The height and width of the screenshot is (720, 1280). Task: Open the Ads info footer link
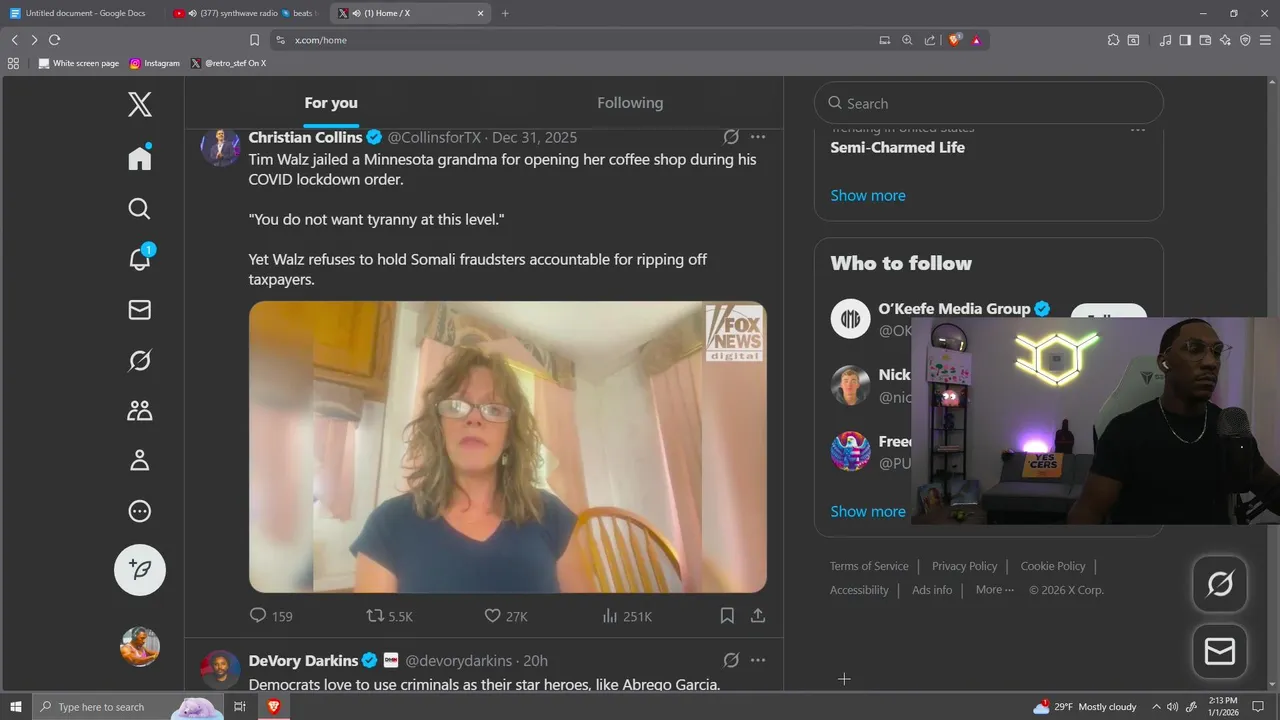(x=932, y=590)
